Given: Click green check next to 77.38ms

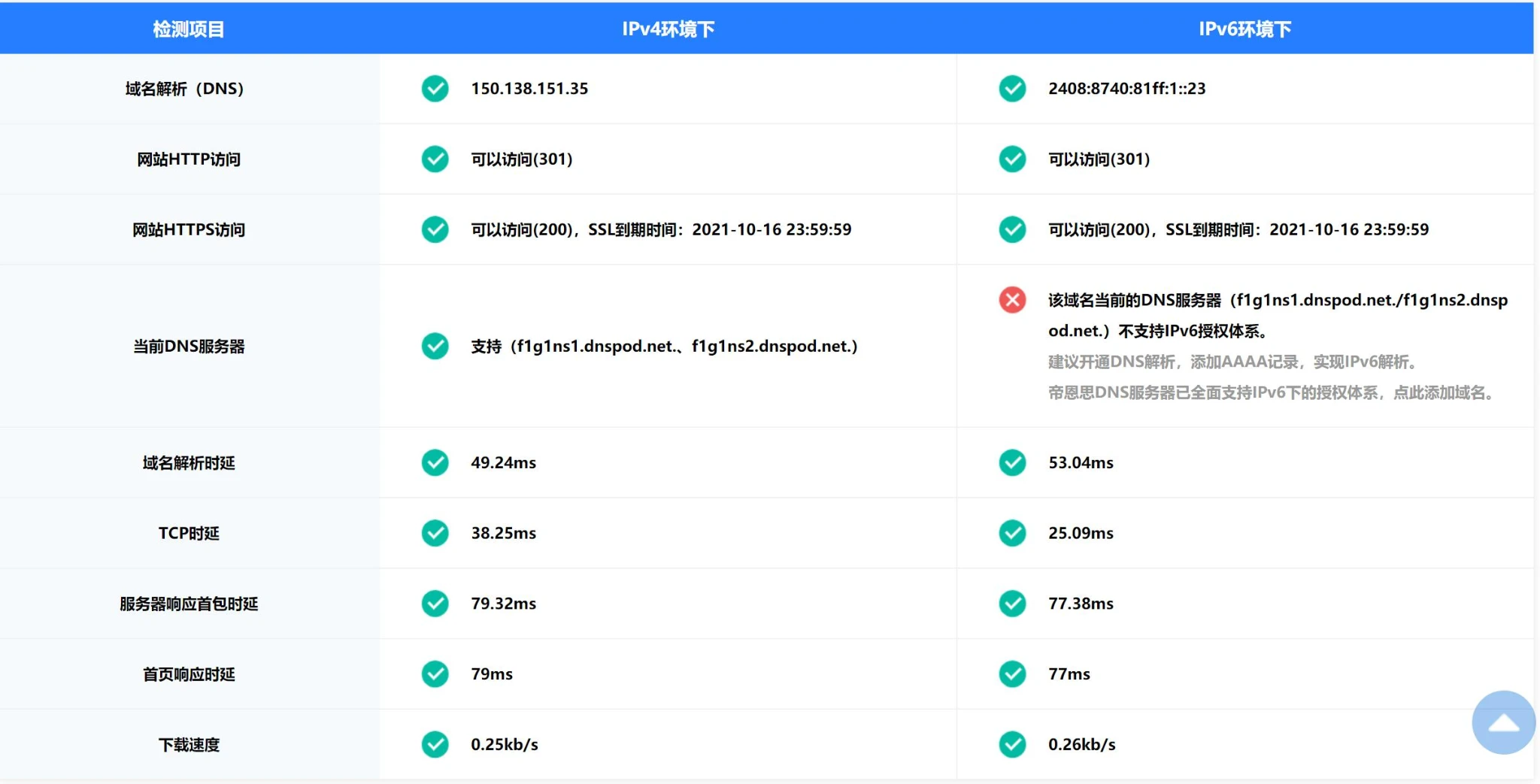Looking at the screenshot, I should (x=1012, y=604).
